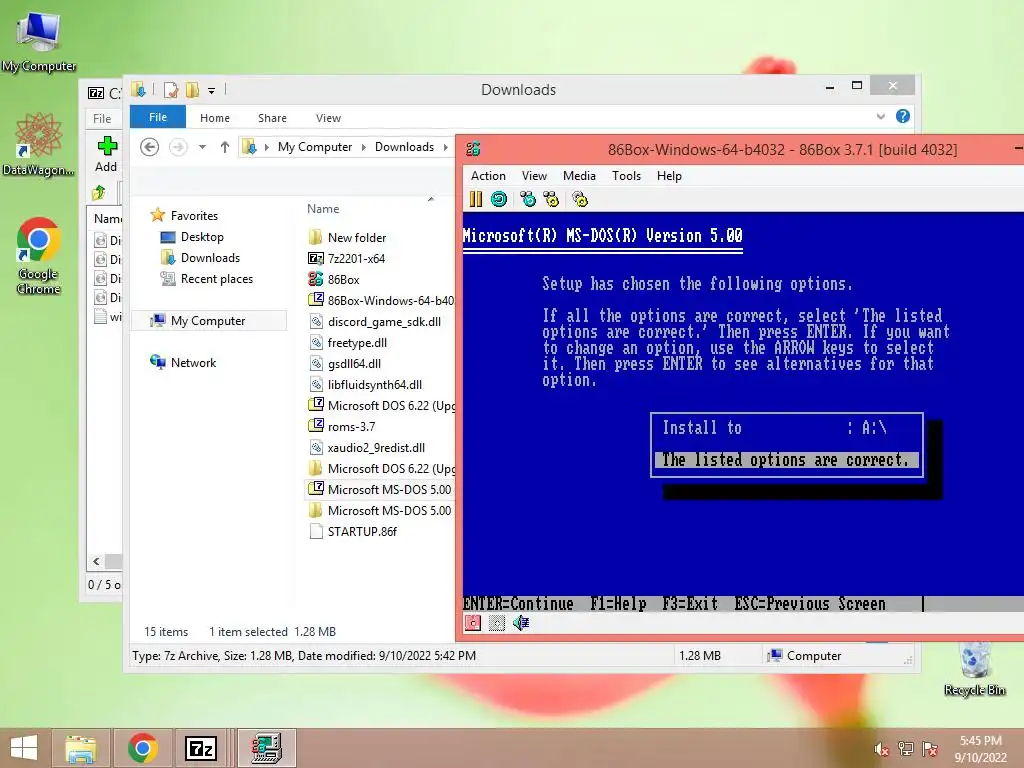Click Add button in 7-Zip window
Viewport: 1024px width, 768px height.
(x=106, y=154)
